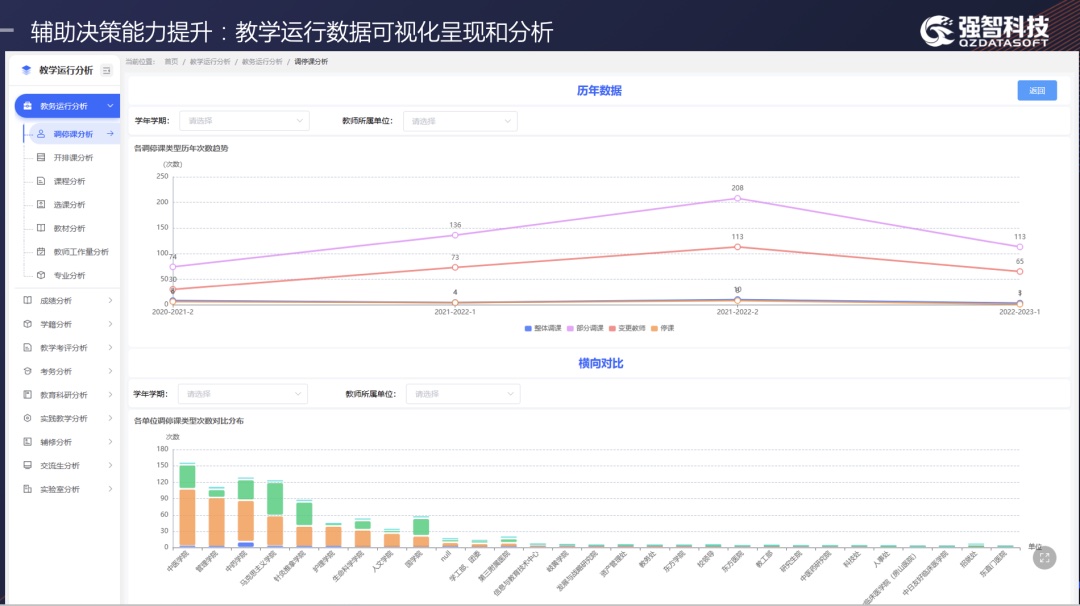Expand the 教学考评分析 chevron
This screenshot has height=606, width=1080.
coord(110,348)
